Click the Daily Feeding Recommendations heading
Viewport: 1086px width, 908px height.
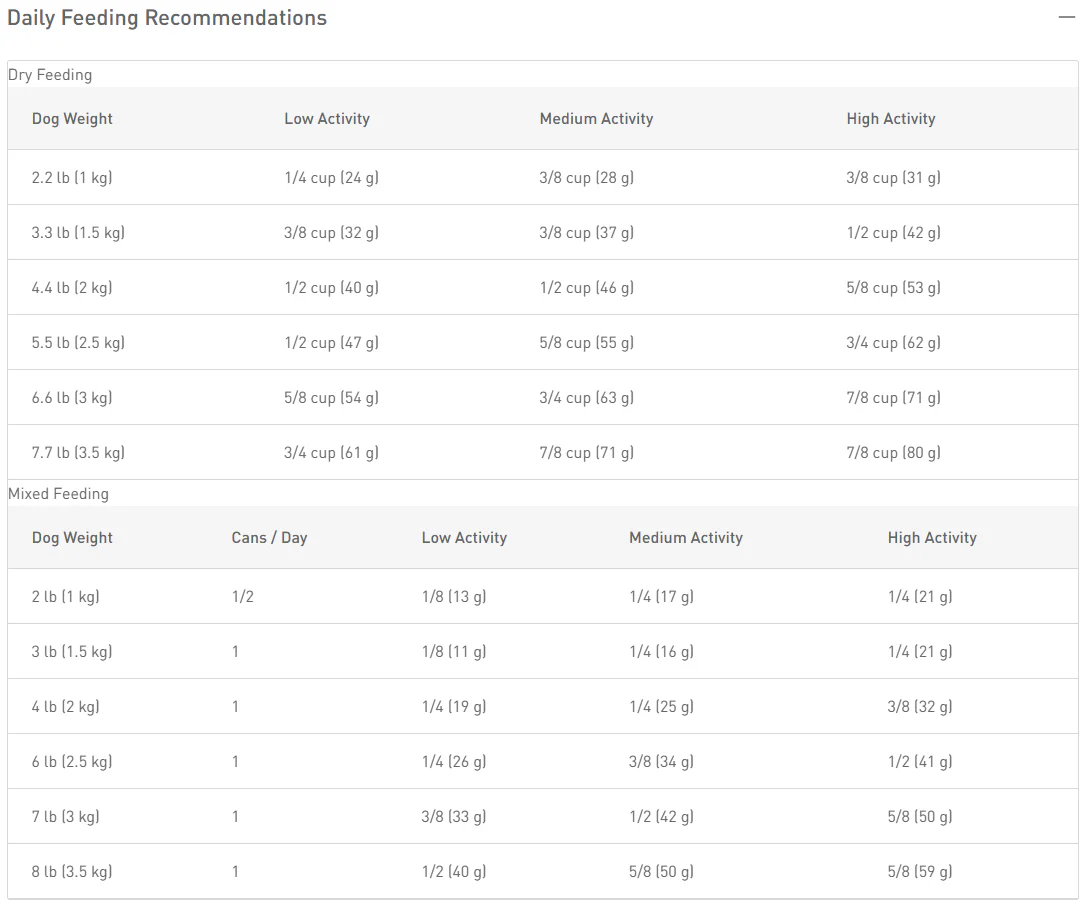click(x=167, y=18)
